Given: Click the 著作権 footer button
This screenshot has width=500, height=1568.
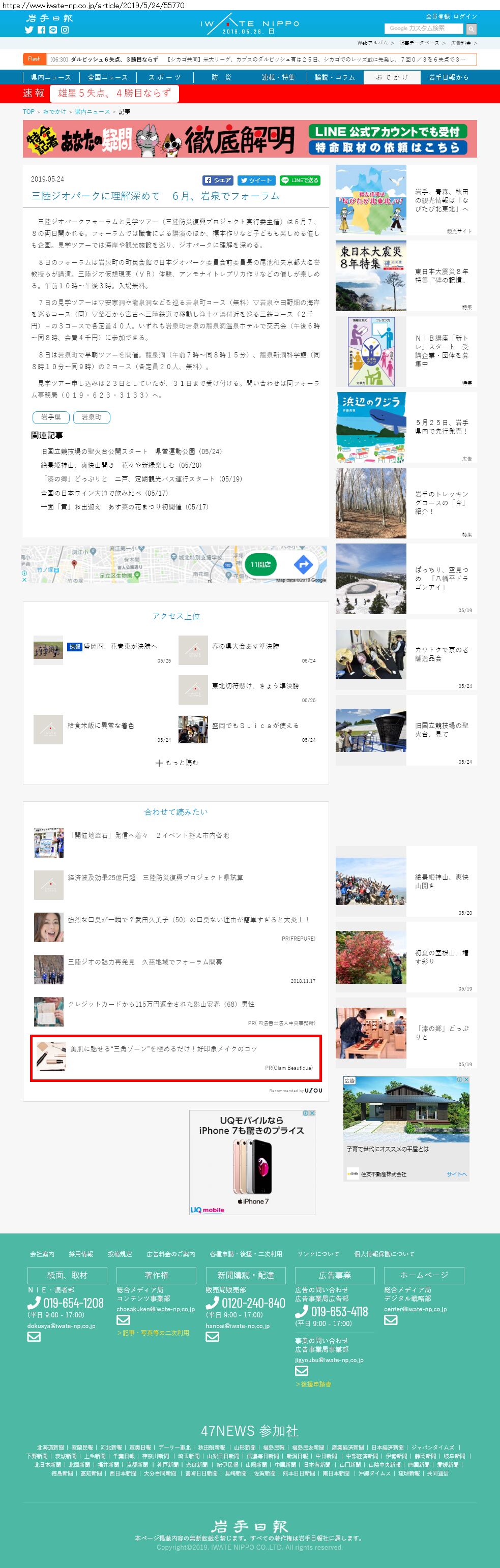Looking at the screenshot, I should (157, 1275).
